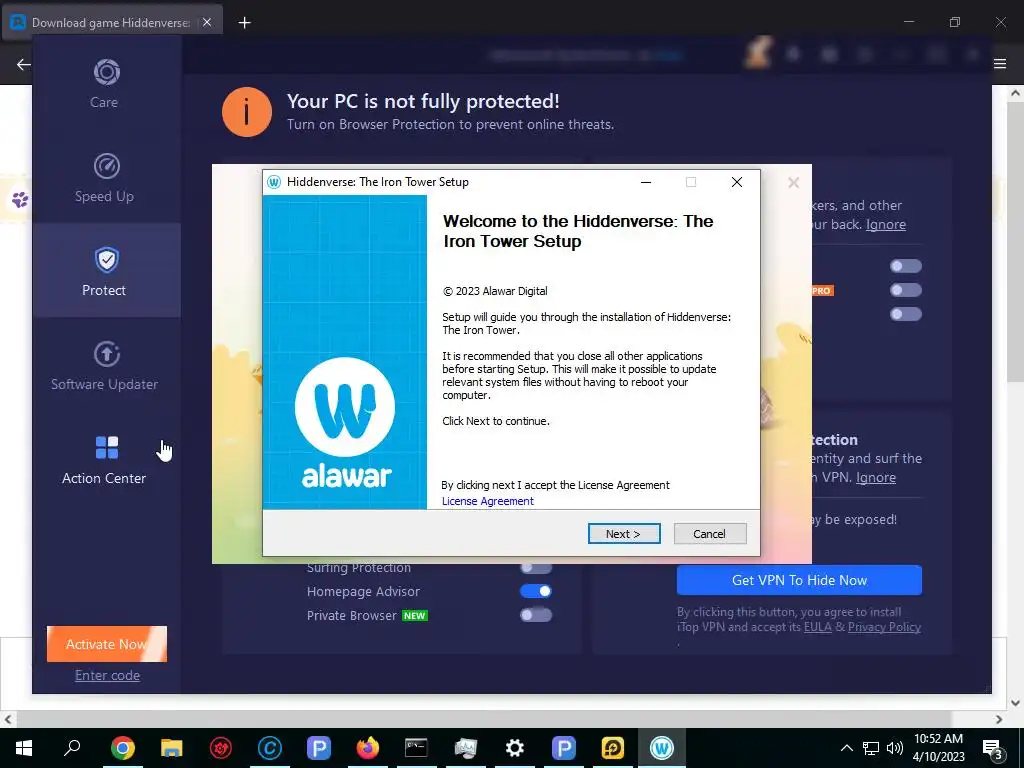Click the page scroll-down arrow

pyautogui.click(x=1016, y=703)
